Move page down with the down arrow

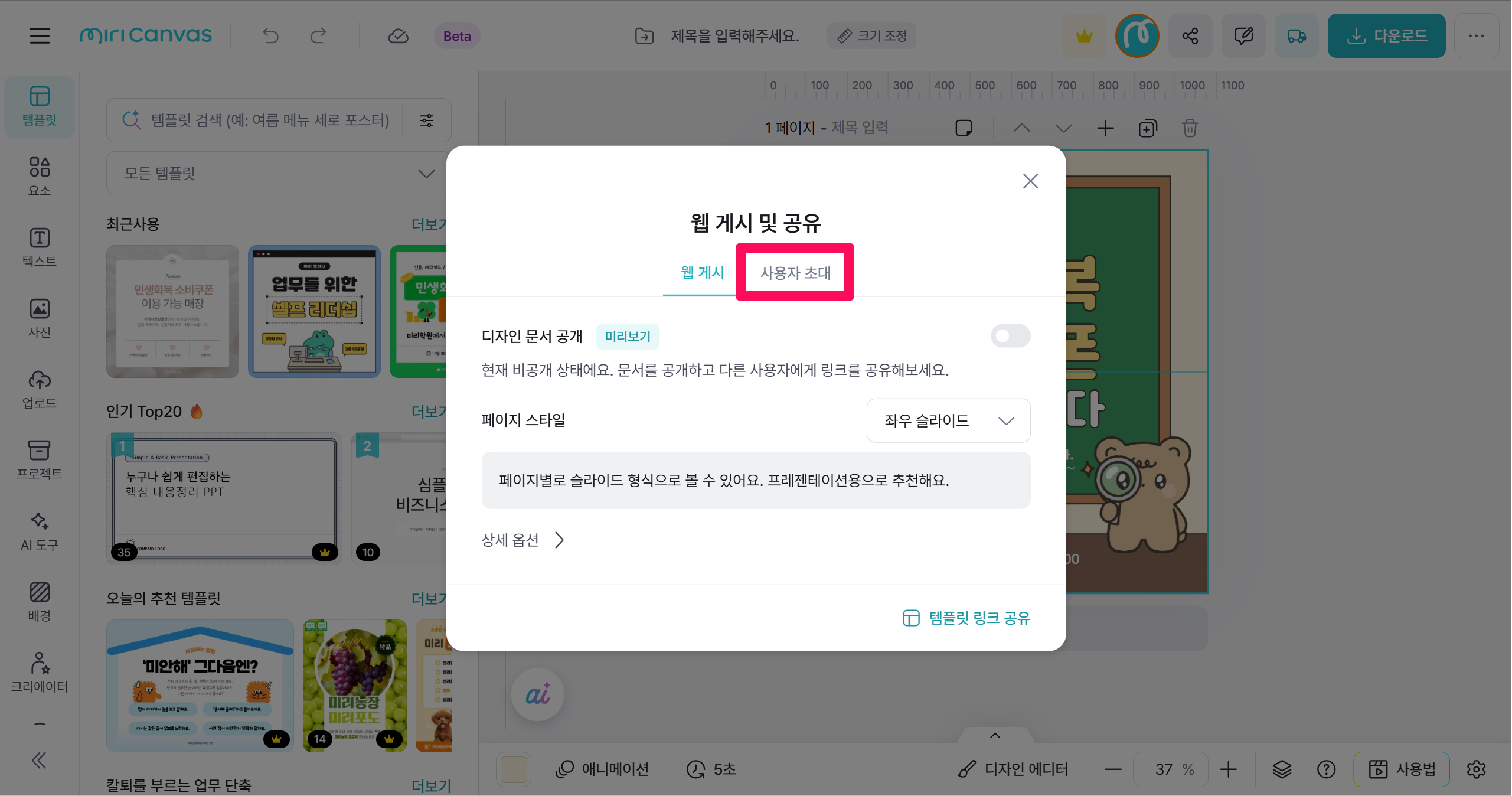point(1063,128)
